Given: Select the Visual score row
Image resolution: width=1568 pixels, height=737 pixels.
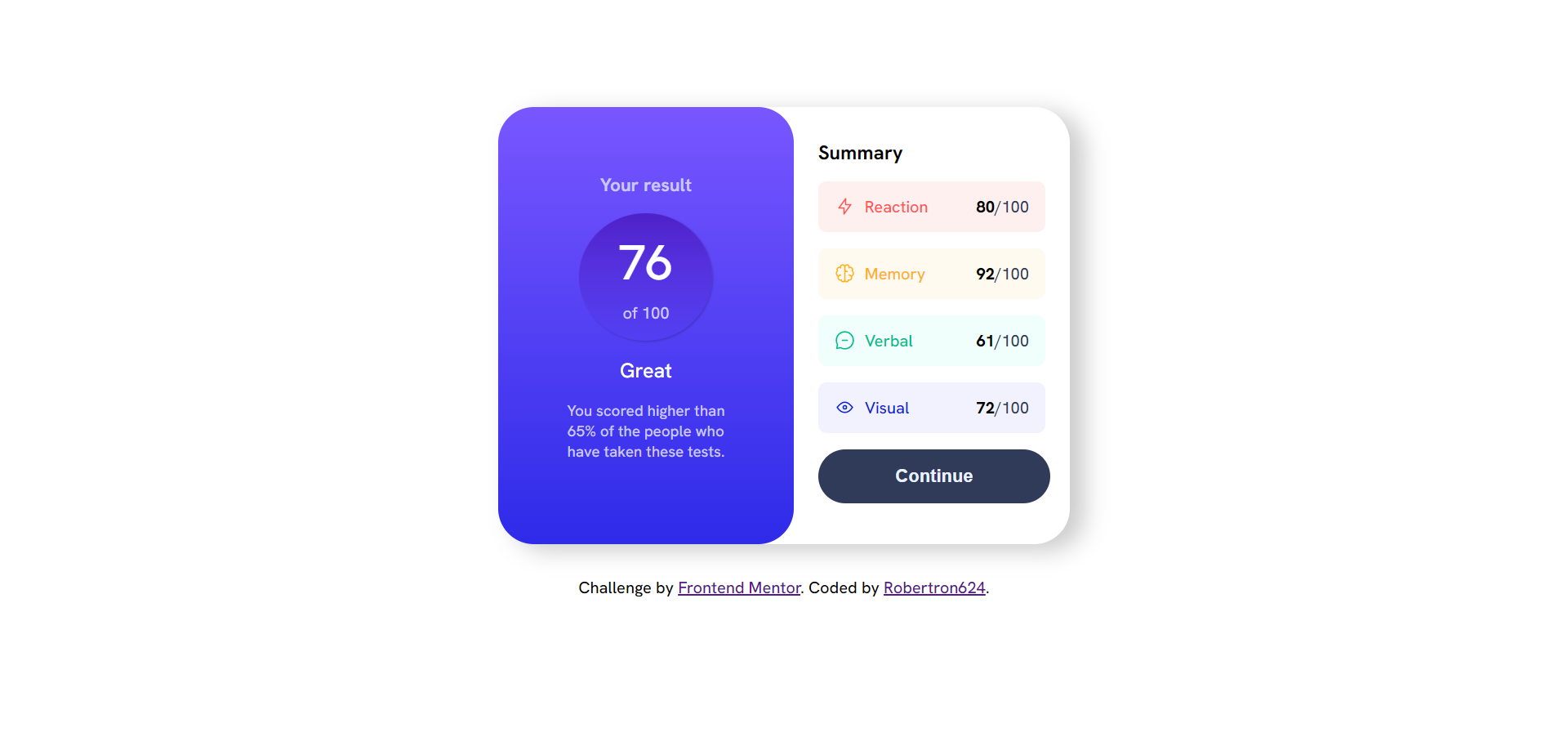Looking at the screenshot, I should [x=931, y=407].
